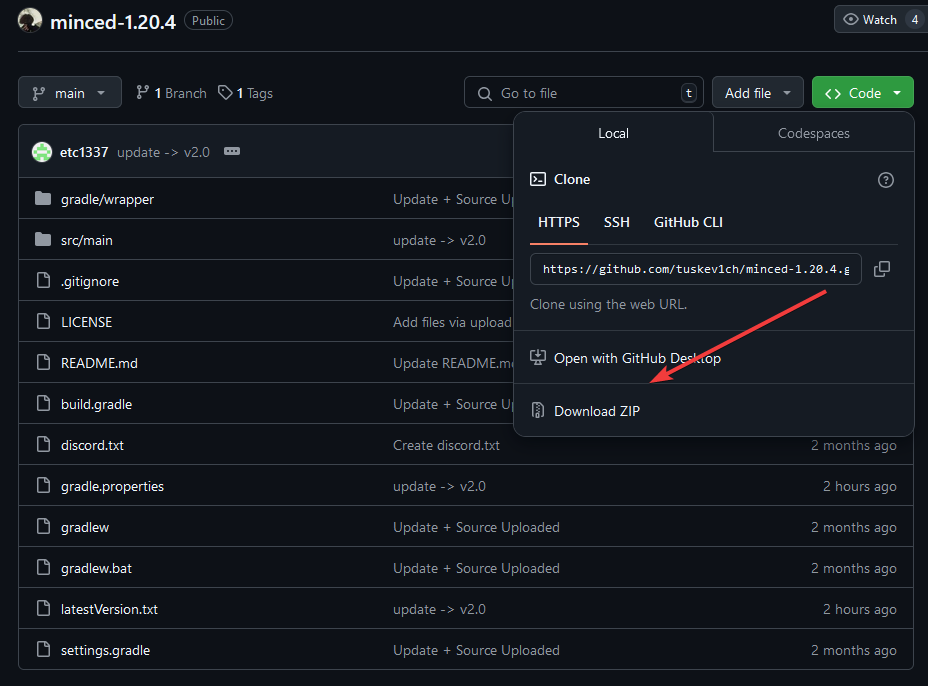The width and height of the screenshot is (928, 686).
Task: Click the search magnifier in Go to file
Action: (485, 94)
